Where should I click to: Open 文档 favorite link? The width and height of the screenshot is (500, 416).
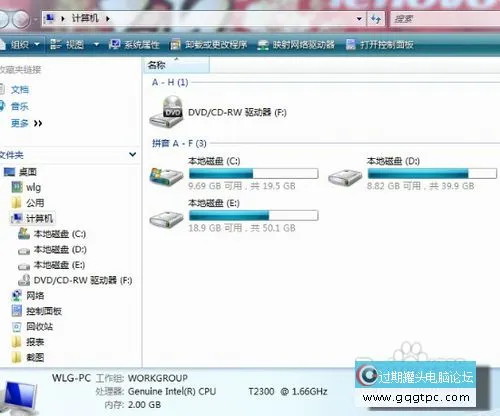20,89
